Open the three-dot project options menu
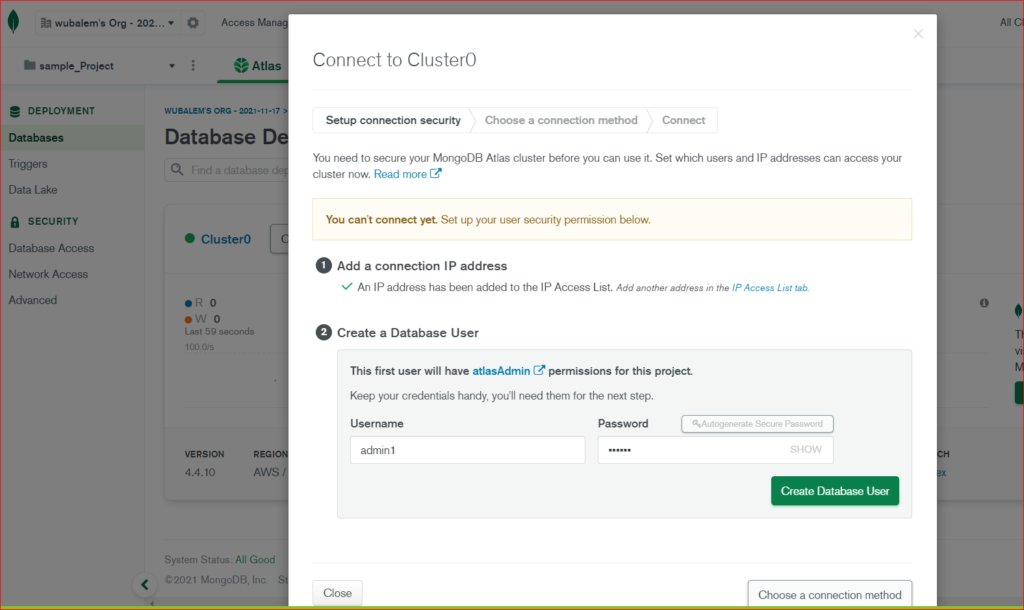1024x610 pixels. (194, 64)
